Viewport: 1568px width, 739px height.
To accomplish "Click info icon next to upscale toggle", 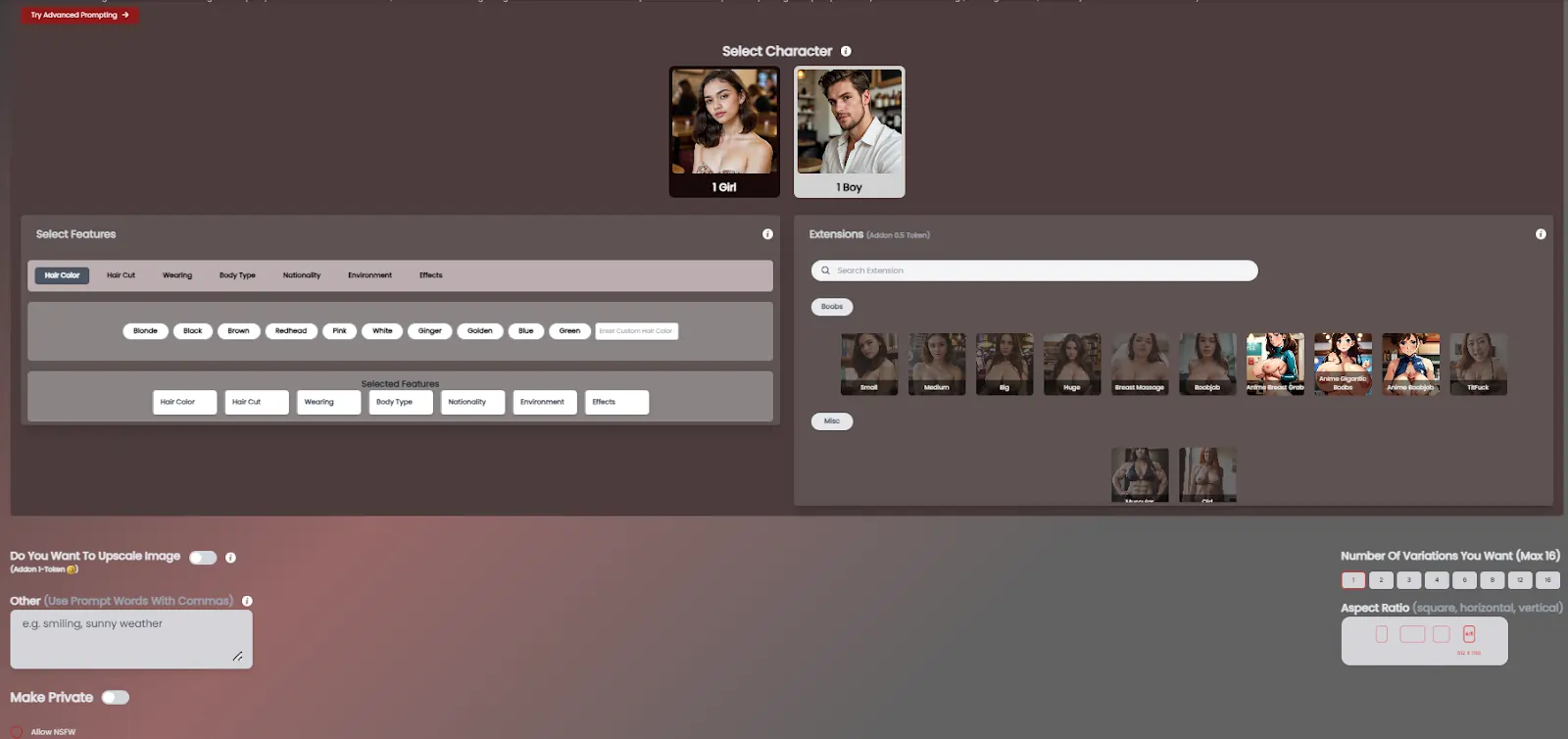I will tap(231, 558).
